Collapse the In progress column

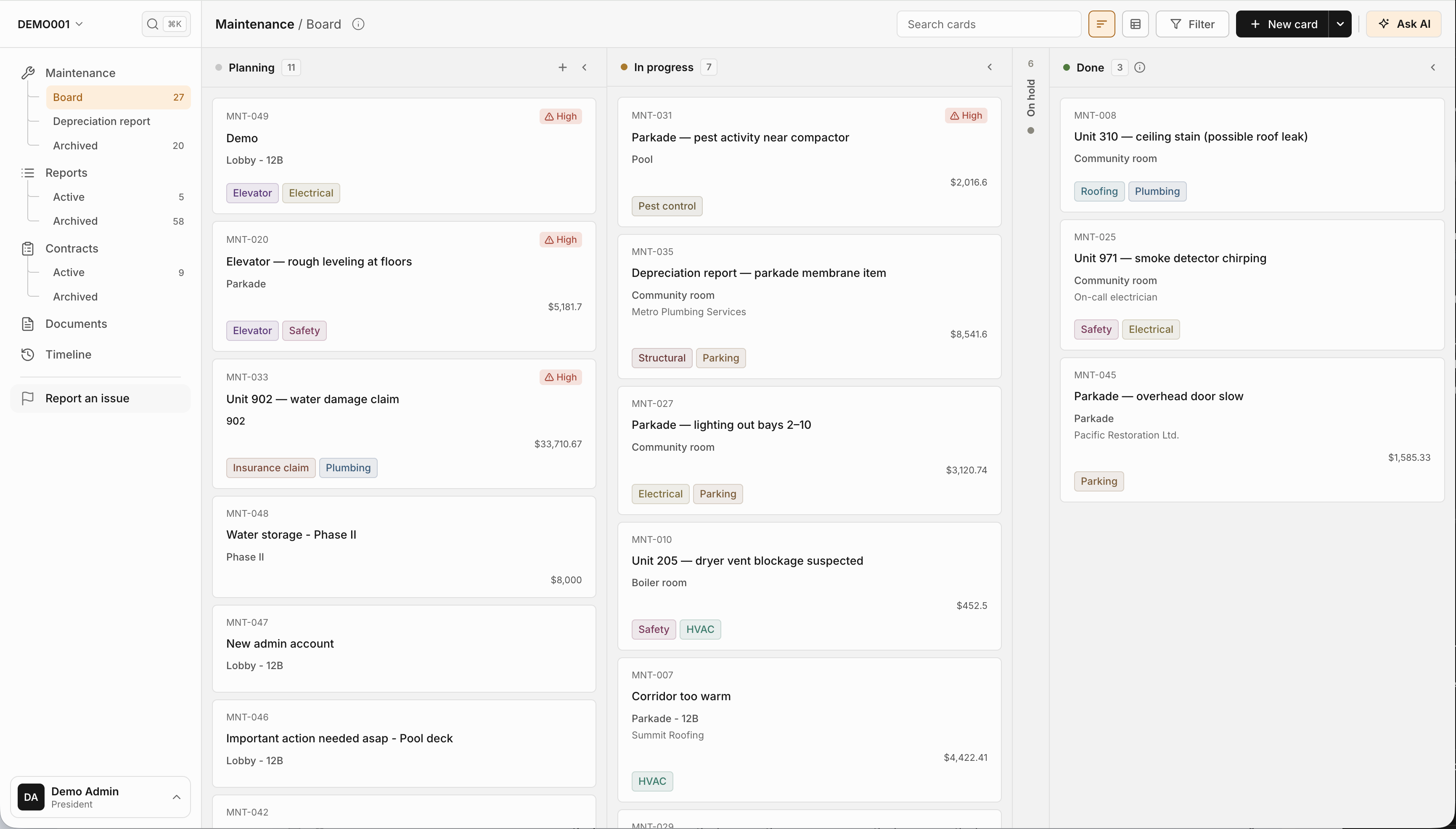[x=990, y=67]
